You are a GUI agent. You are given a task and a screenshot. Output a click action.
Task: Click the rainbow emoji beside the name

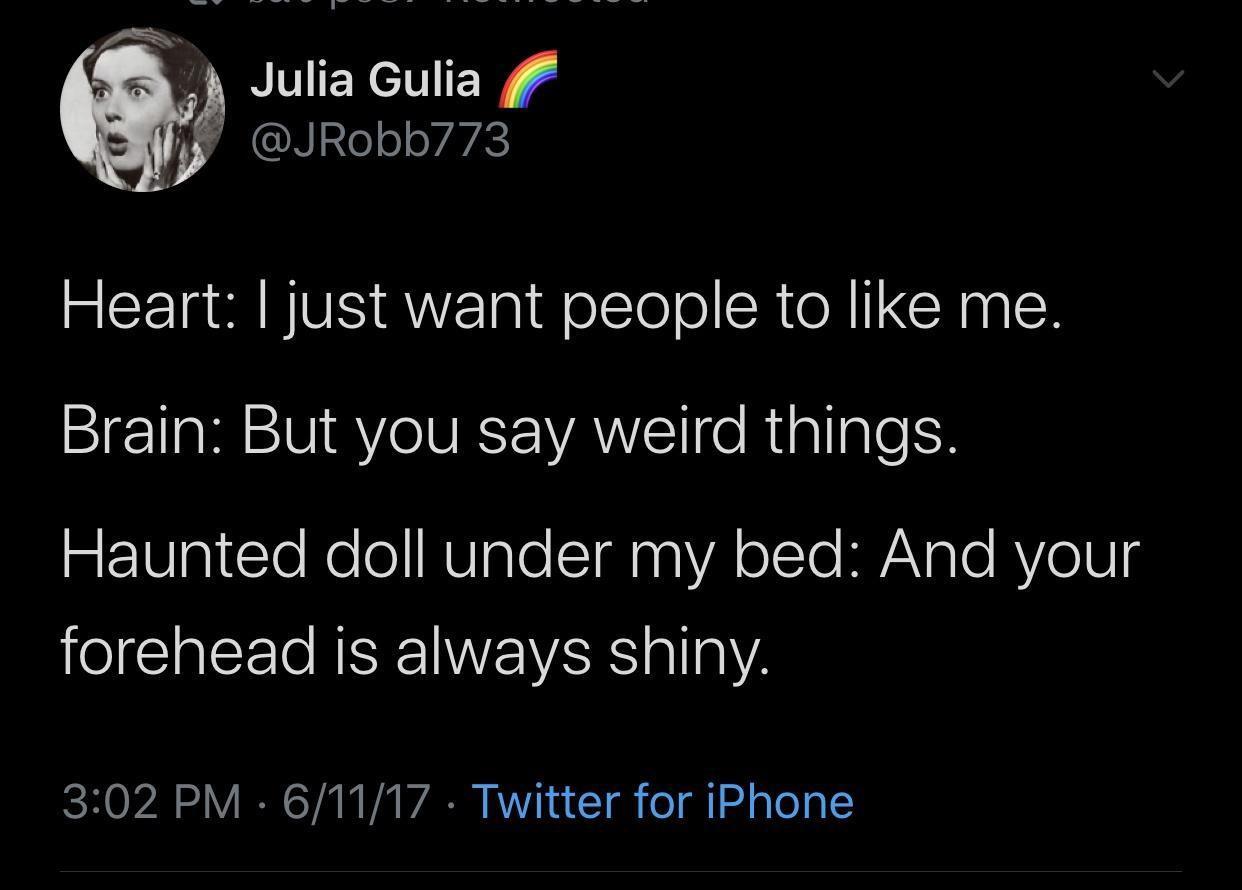pyautogui.click(x=525, y=80)
